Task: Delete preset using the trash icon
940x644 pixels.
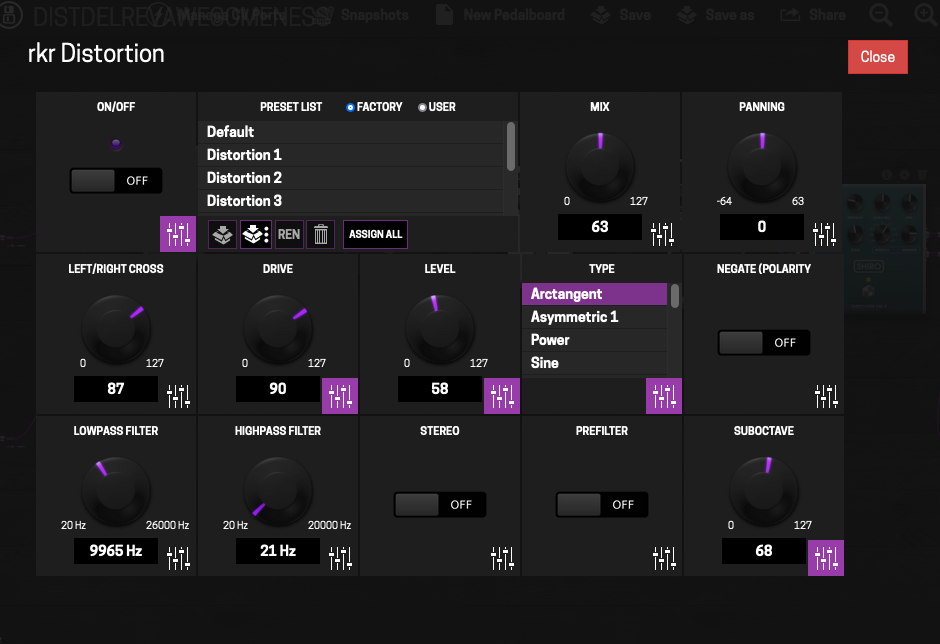Action: point(320,235)
